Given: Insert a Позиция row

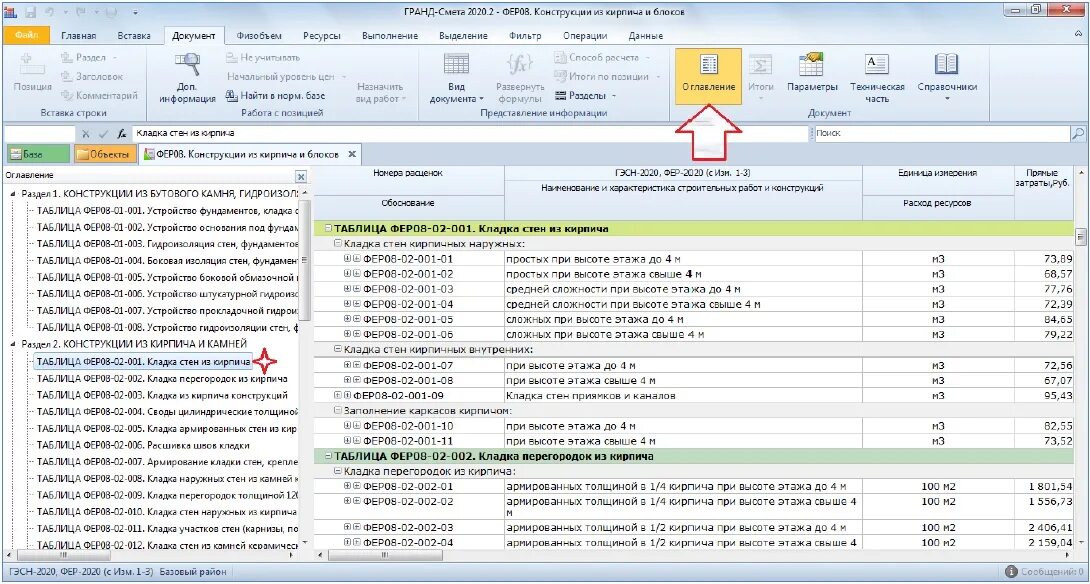Looking at the screenshot, I should point(33,72).
